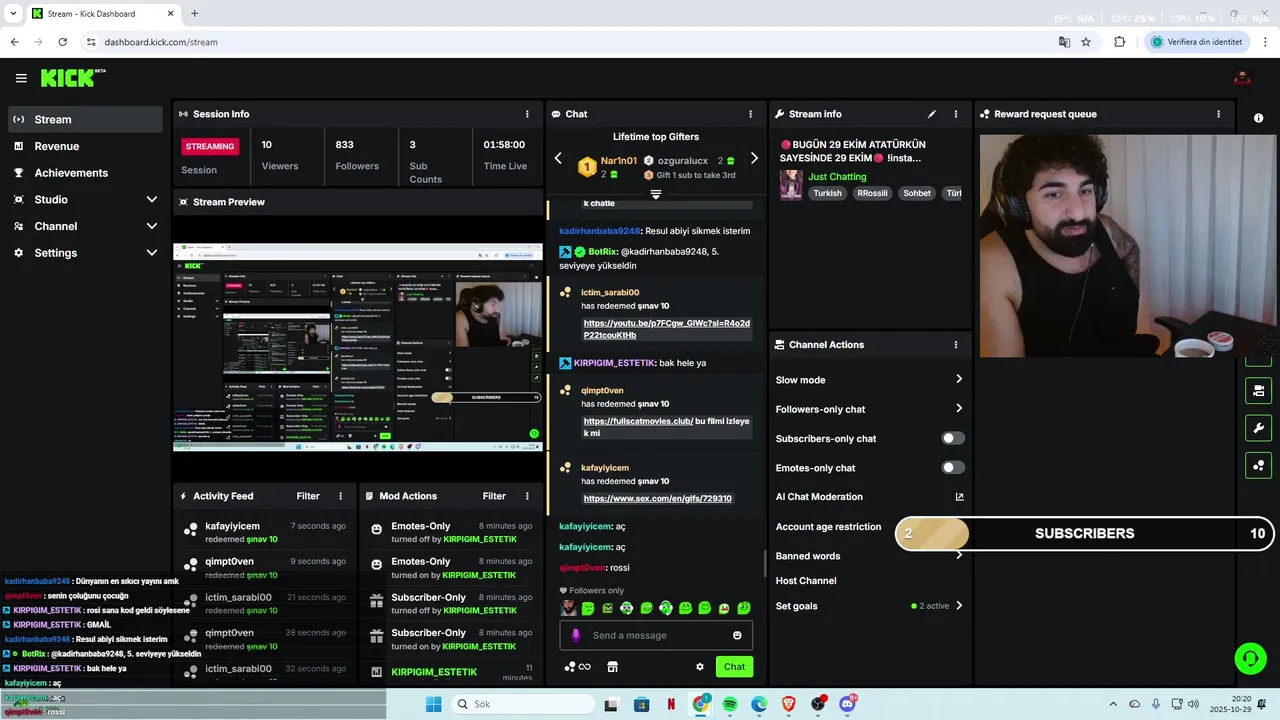1280x720 pixels.
Task: Click the Stream Preview thumbnail
Action: [358, 347]
